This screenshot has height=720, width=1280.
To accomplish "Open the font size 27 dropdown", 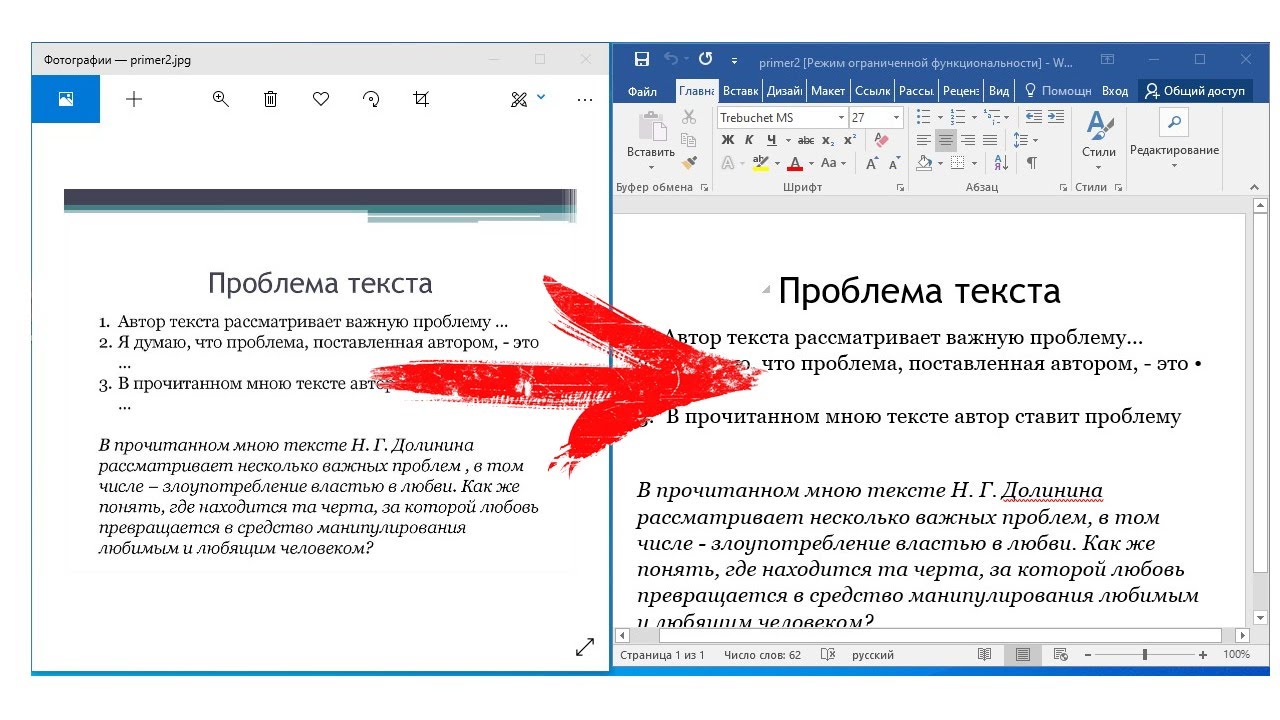I will pos(896,118).
